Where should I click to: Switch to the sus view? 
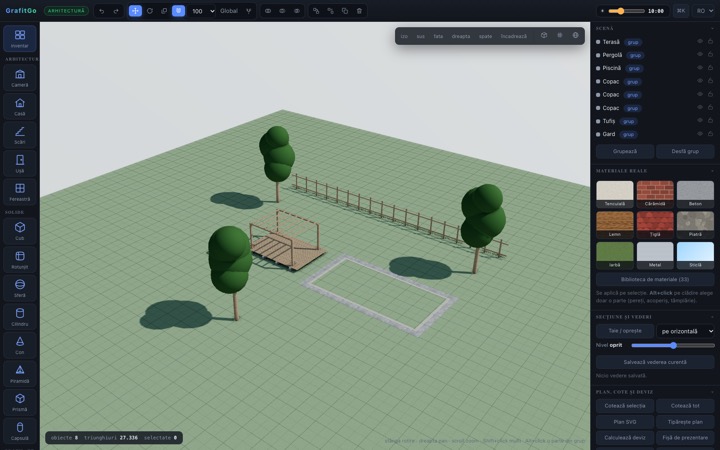(421, 36)
